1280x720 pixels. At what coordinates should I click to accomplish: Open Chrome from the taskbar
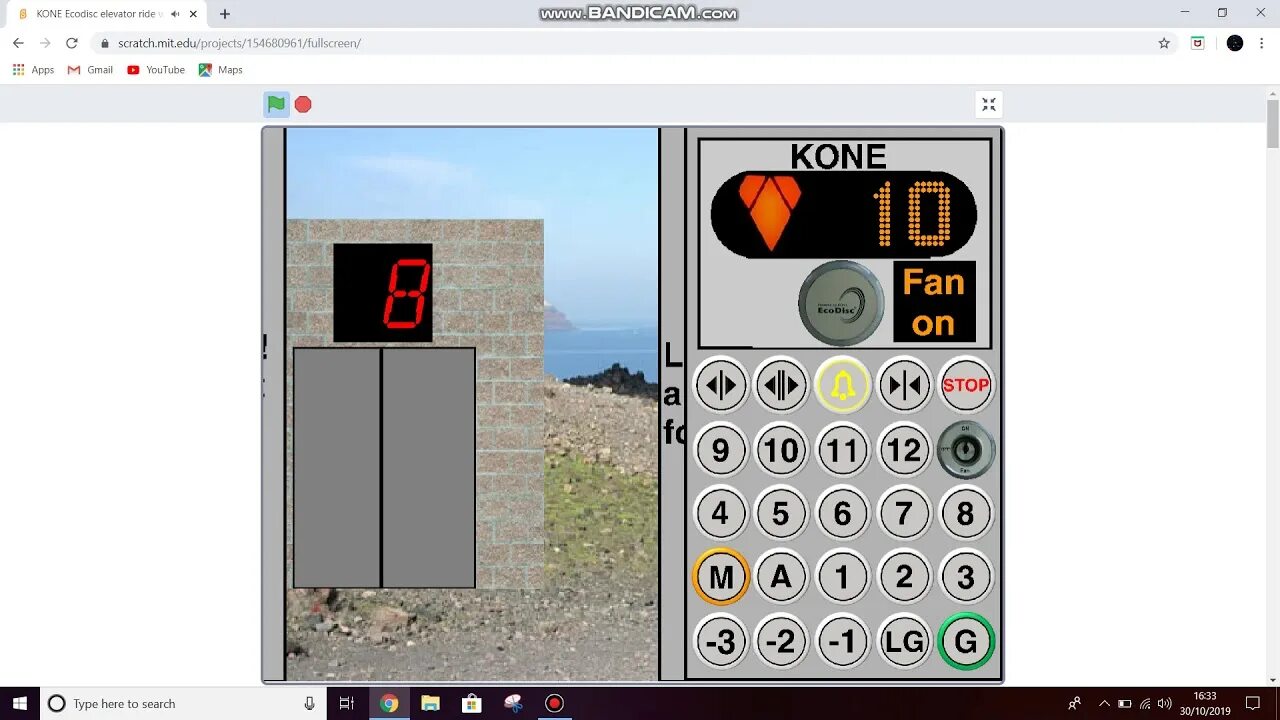[389, 703]
